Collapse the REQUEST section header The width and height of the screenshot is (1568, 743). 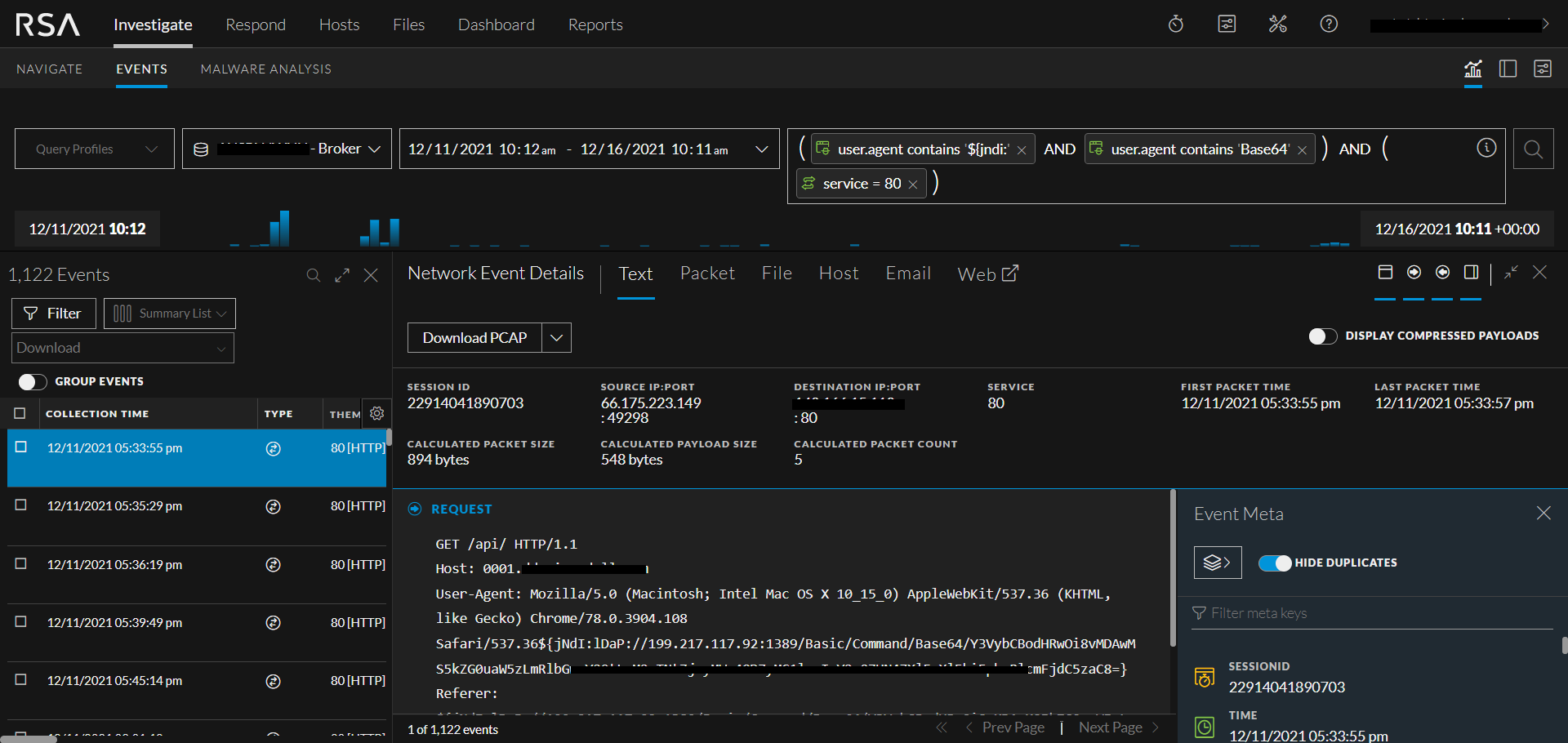(415, 508)
